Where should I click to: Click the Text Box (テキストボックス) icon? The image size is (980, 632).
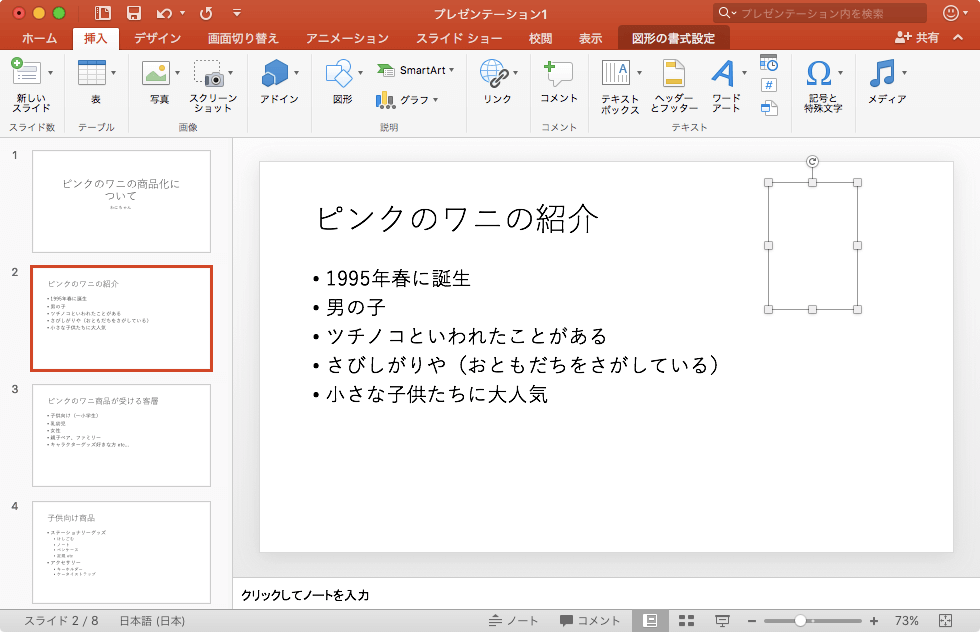[616, 73]
